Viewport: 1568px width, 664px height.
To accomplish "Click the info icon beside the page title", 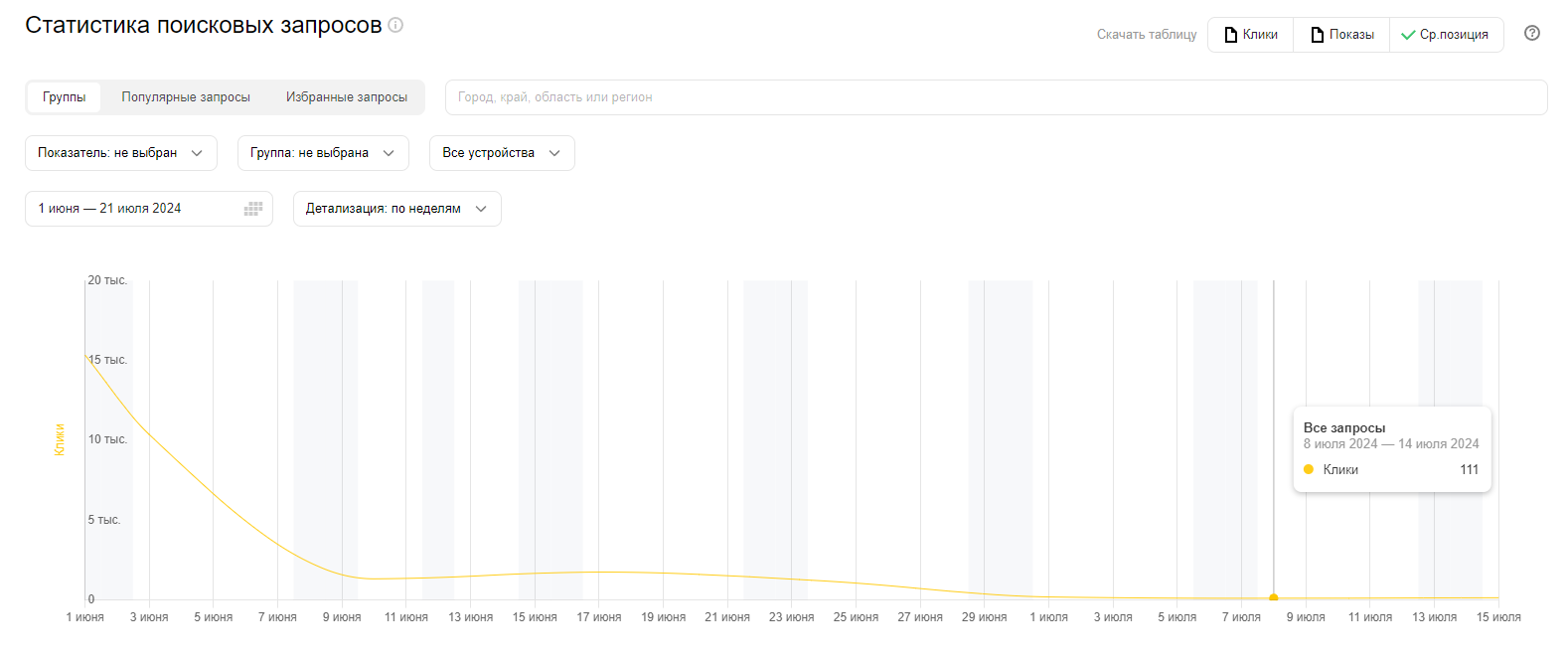I will point(395,25).
